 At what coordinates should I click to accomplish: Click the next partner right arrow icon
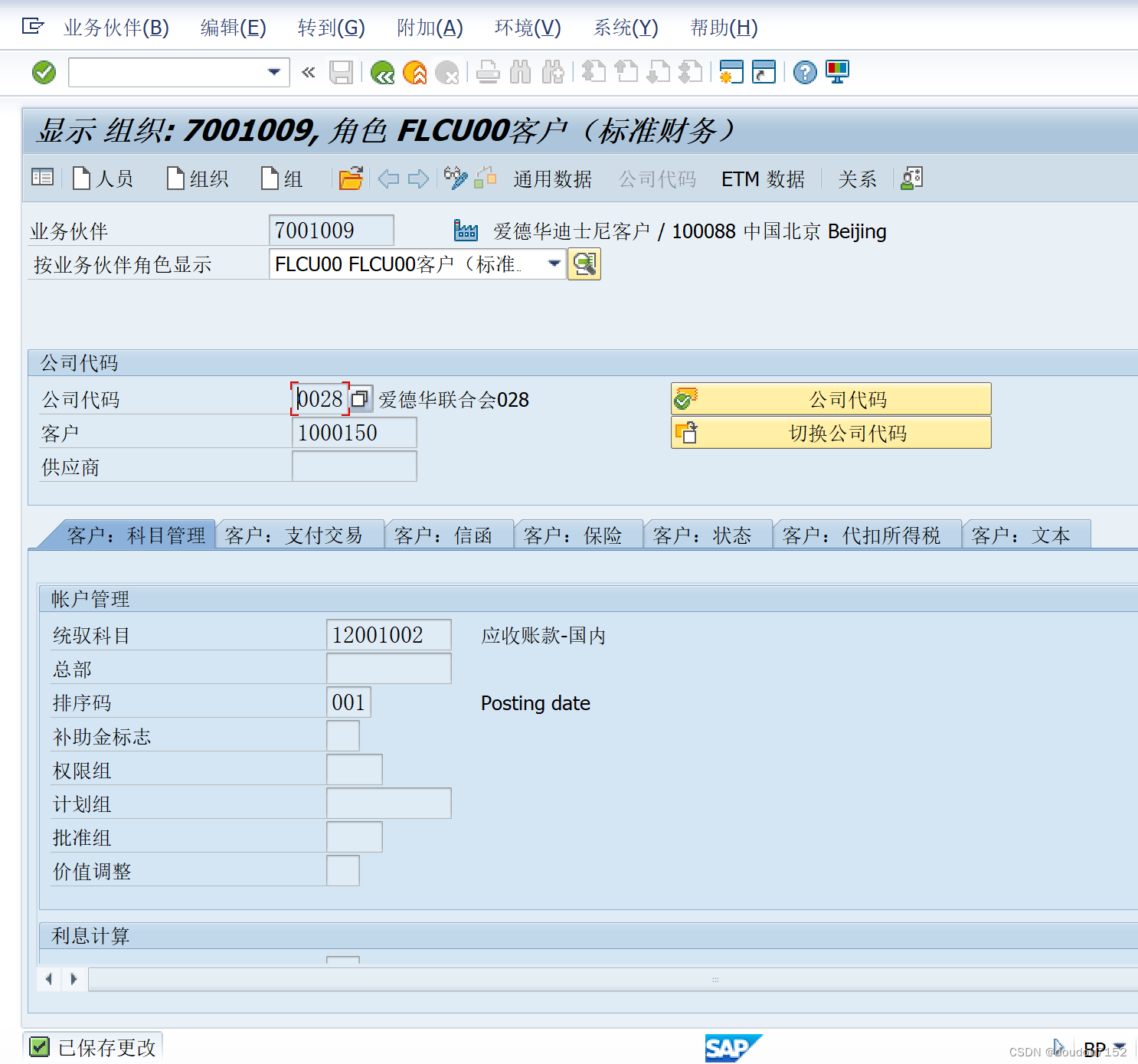[418, 179]
